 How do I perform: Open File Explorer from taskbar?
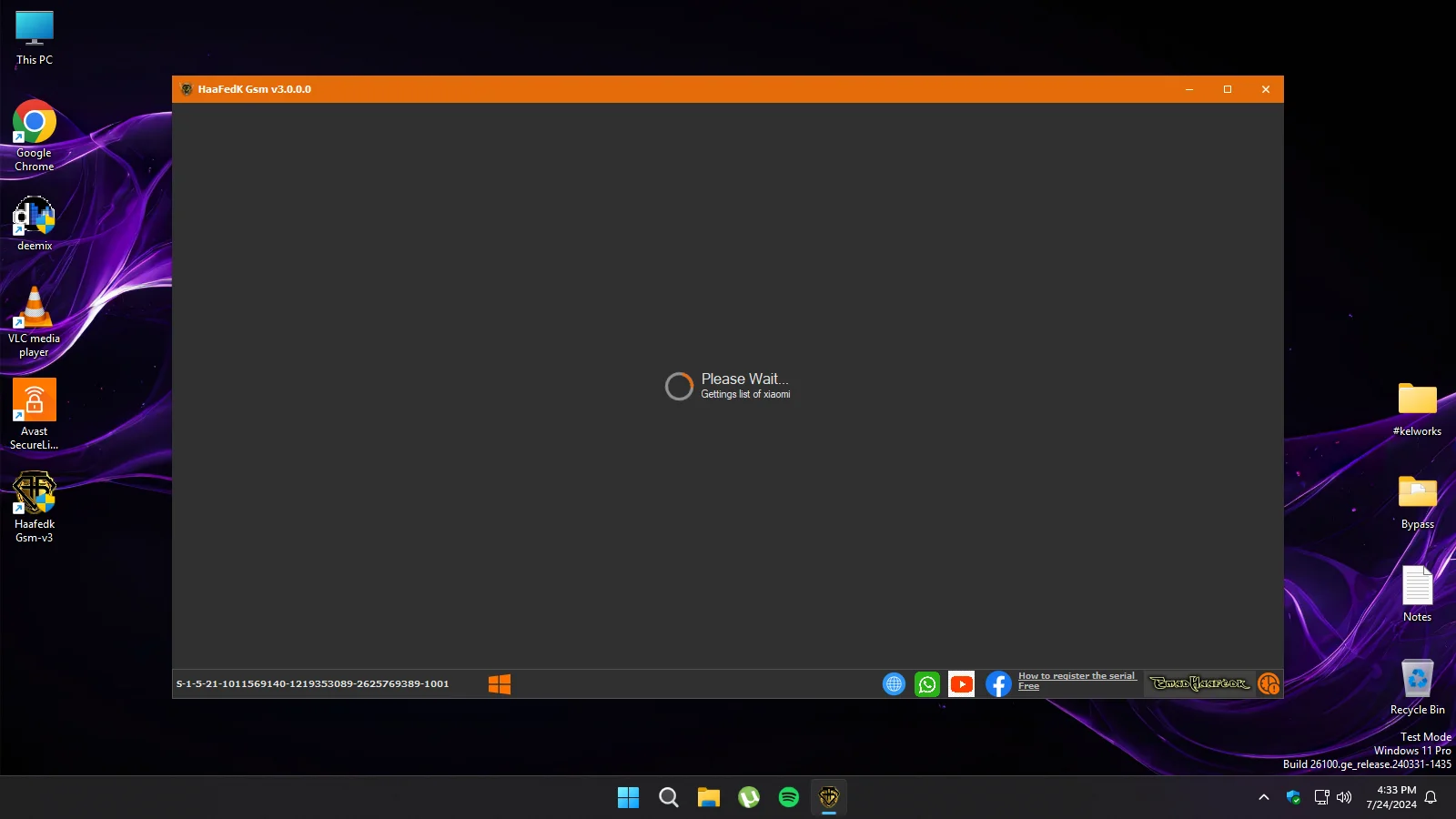coord(708,797)
